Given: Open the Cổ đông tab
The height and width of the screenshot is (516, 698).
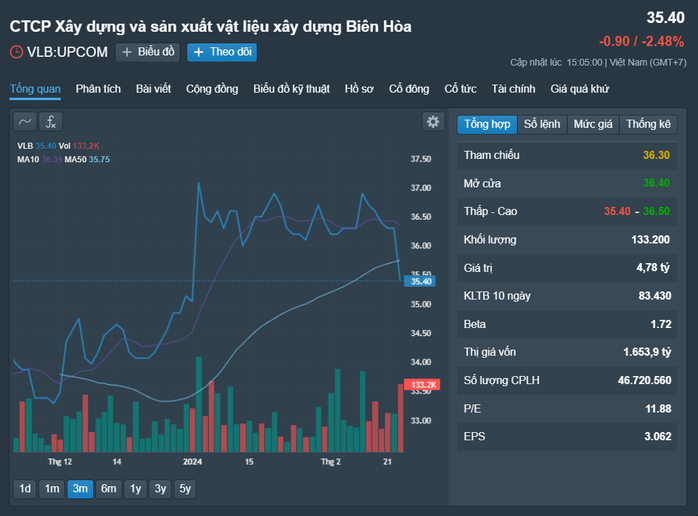Looking at the screenshot, I should [x=409, y=89].
